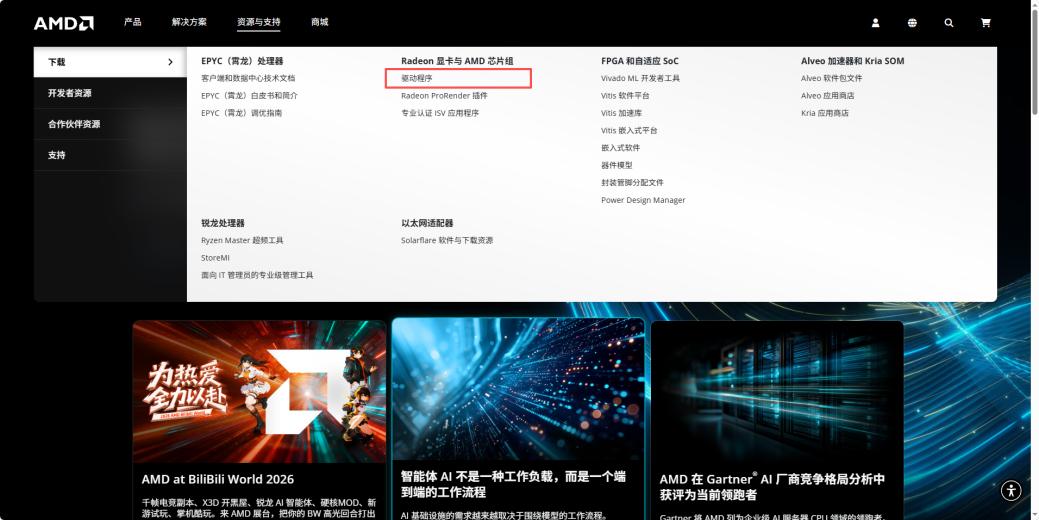The width and height of the screenshot is (1039, 520).
Task: Open 器件模型 link
Action: click(x=617, y=165)
